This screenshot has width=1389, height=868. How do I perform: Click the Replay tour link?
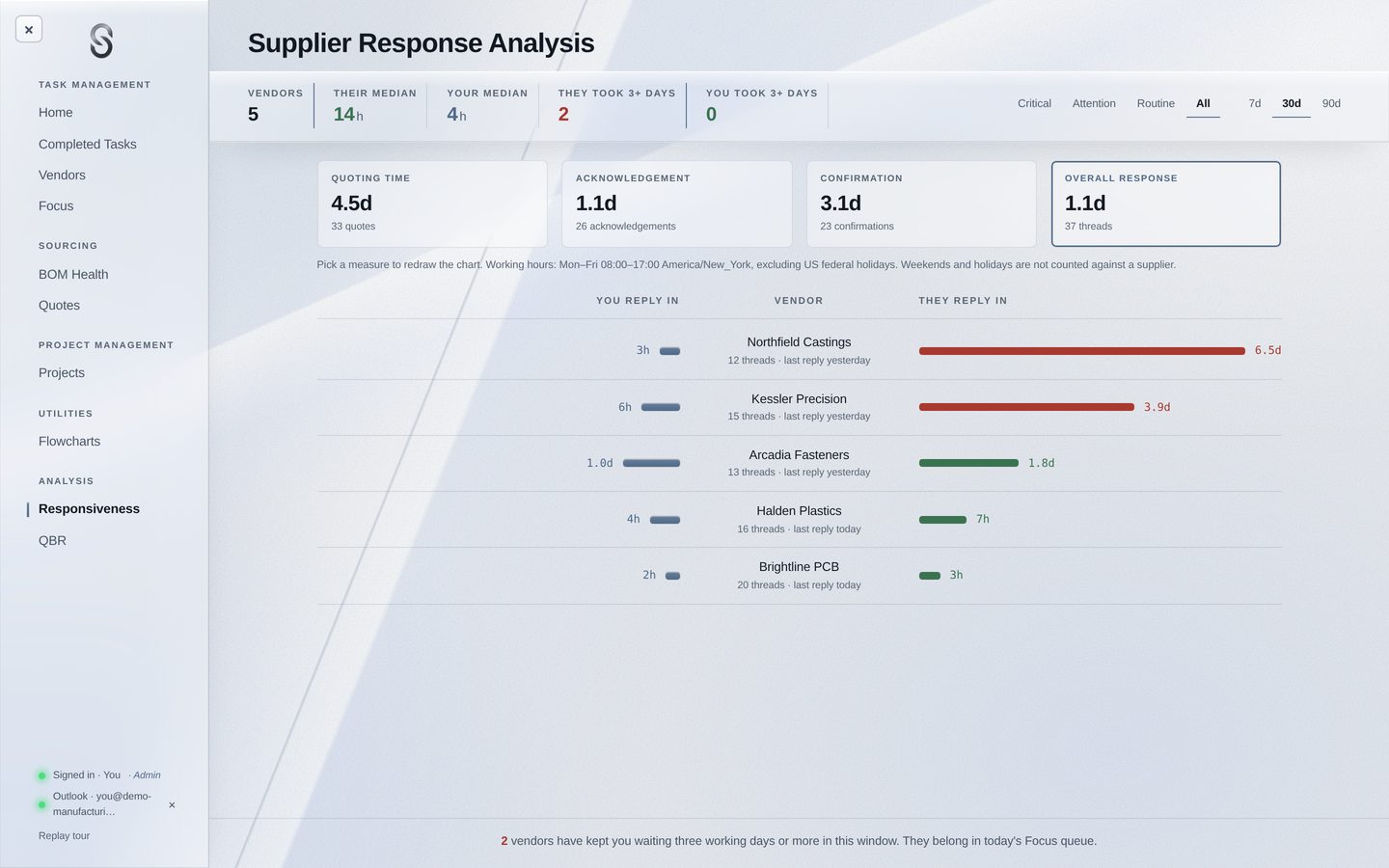point(64,835)
